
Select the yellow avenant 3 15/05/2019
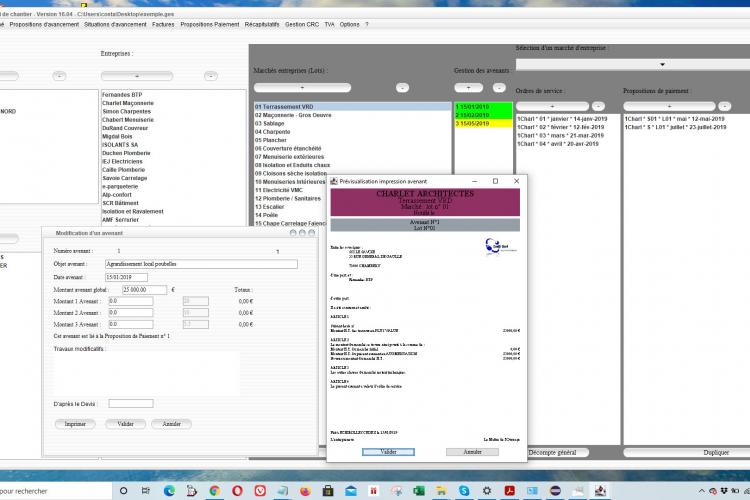tap(483, 123)
